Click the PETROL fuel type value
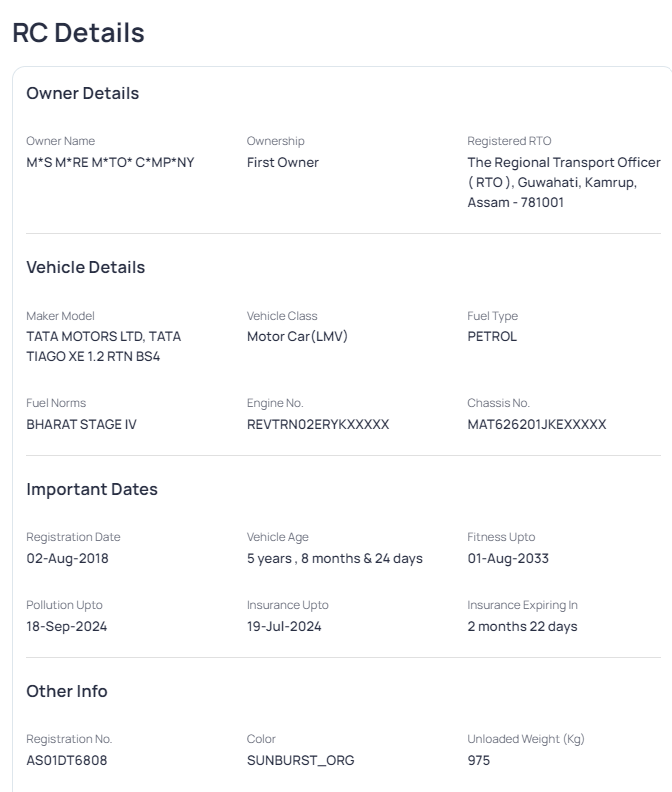Screen dimensions: 672x792 [x=492, y=336]
